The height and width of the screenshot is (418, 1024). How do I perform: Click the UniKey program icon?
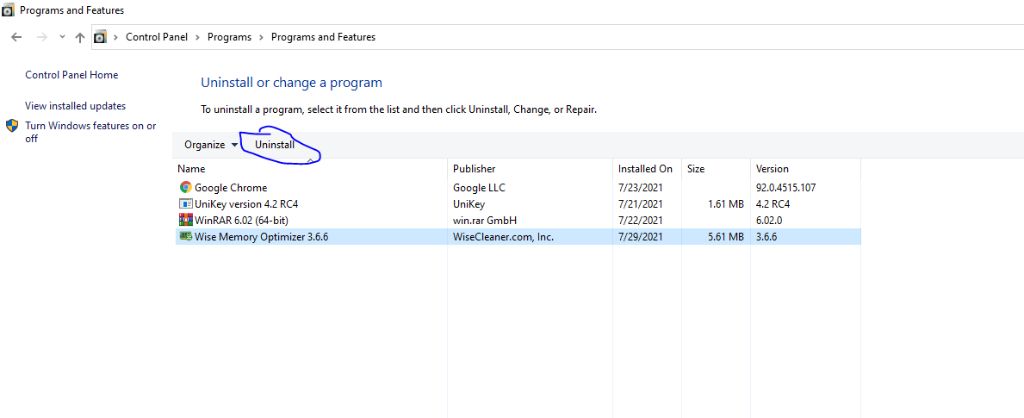[185, 204]
